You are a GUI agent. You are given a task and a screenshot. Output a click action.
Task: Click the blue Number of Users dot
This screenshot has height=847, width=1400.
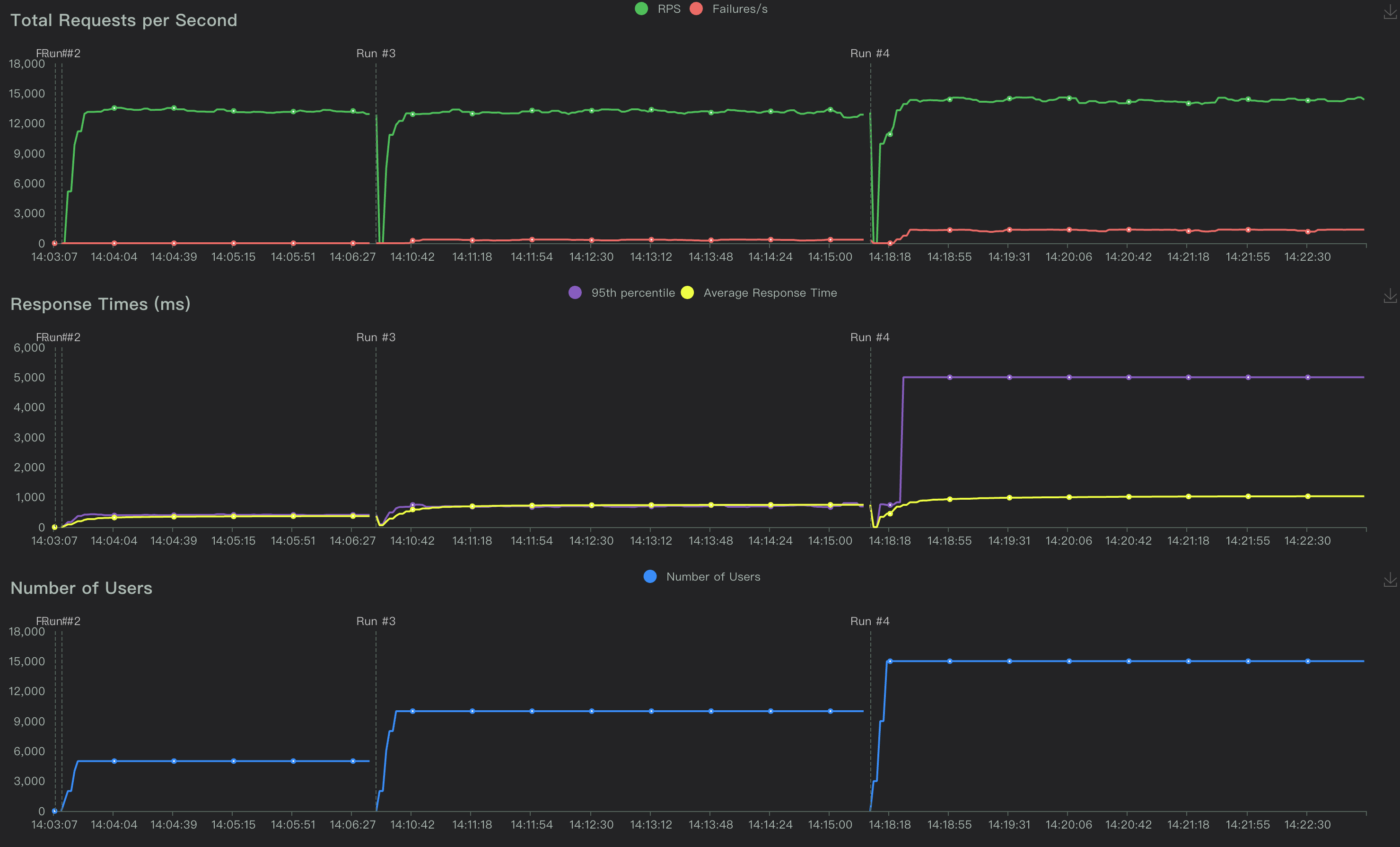(650, 576)
